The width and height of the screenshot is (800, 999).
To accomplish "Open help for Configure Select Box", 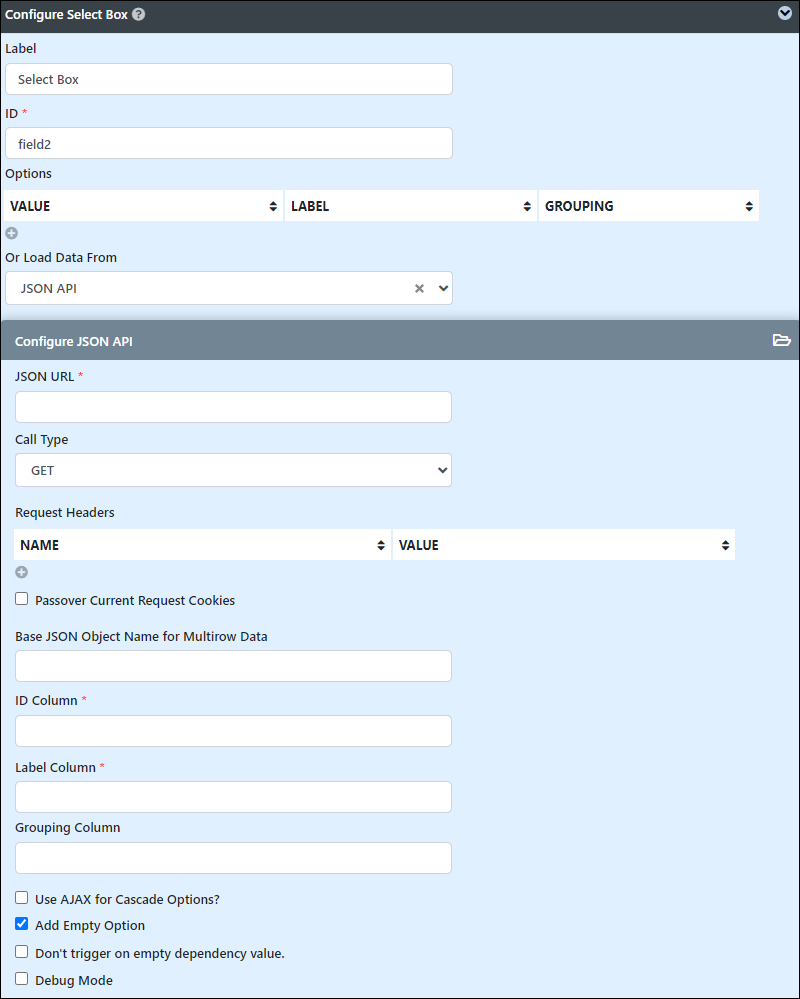I will point(138,14).
